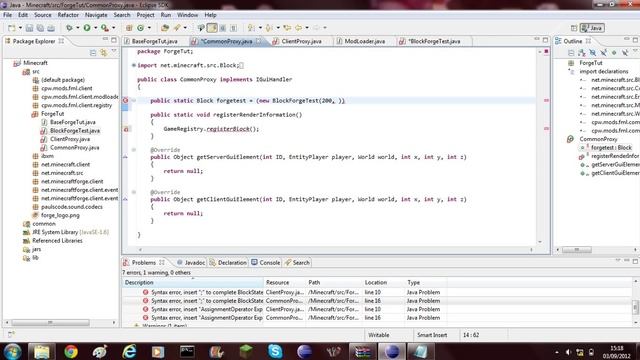The height and width of the screenshot is (360, 640).
Task: Open Skype from the taskbar
Action: coord(275,351)
